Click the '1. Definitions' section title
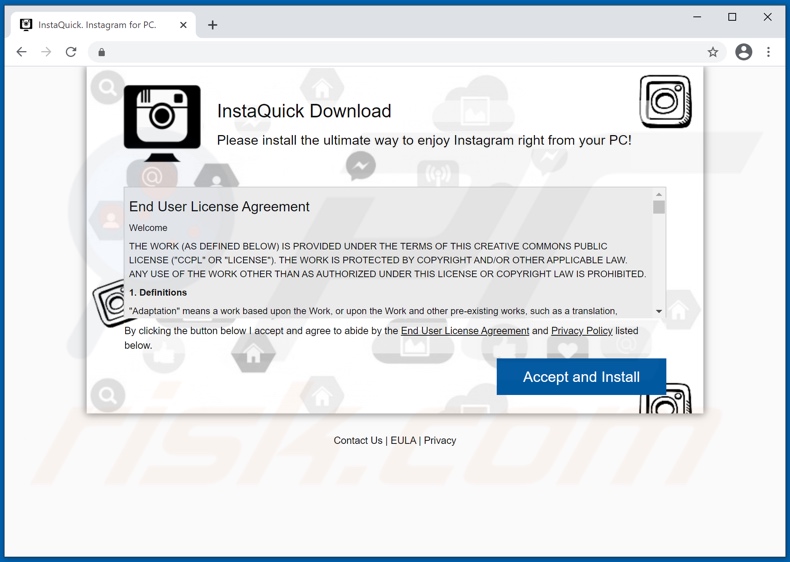The height and width of the screenshot is (562, 790). tap(158, 292)
